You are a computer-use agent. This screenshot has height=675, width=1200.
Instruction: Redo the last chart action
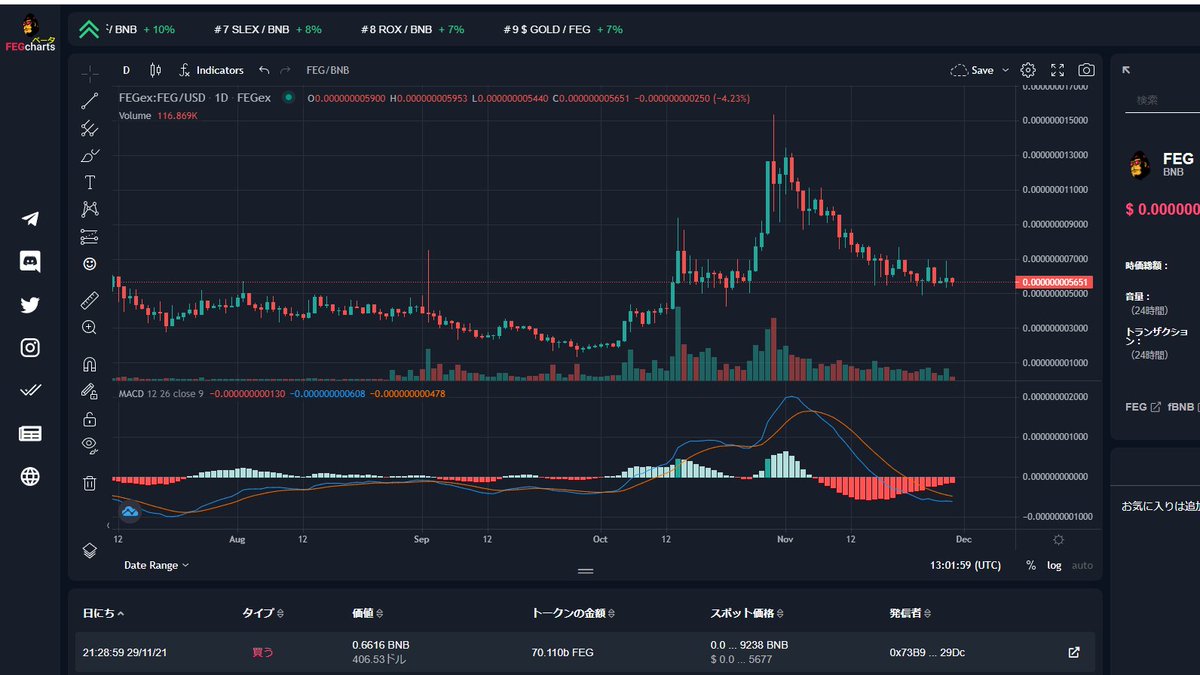(286, 70)
